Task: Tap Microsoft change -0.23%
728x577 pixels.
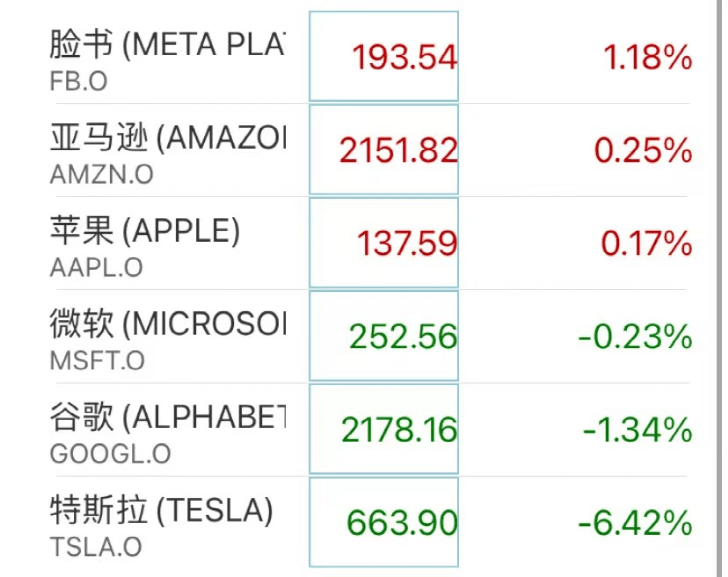Action: pyautogui.click(x=635, y=337)
